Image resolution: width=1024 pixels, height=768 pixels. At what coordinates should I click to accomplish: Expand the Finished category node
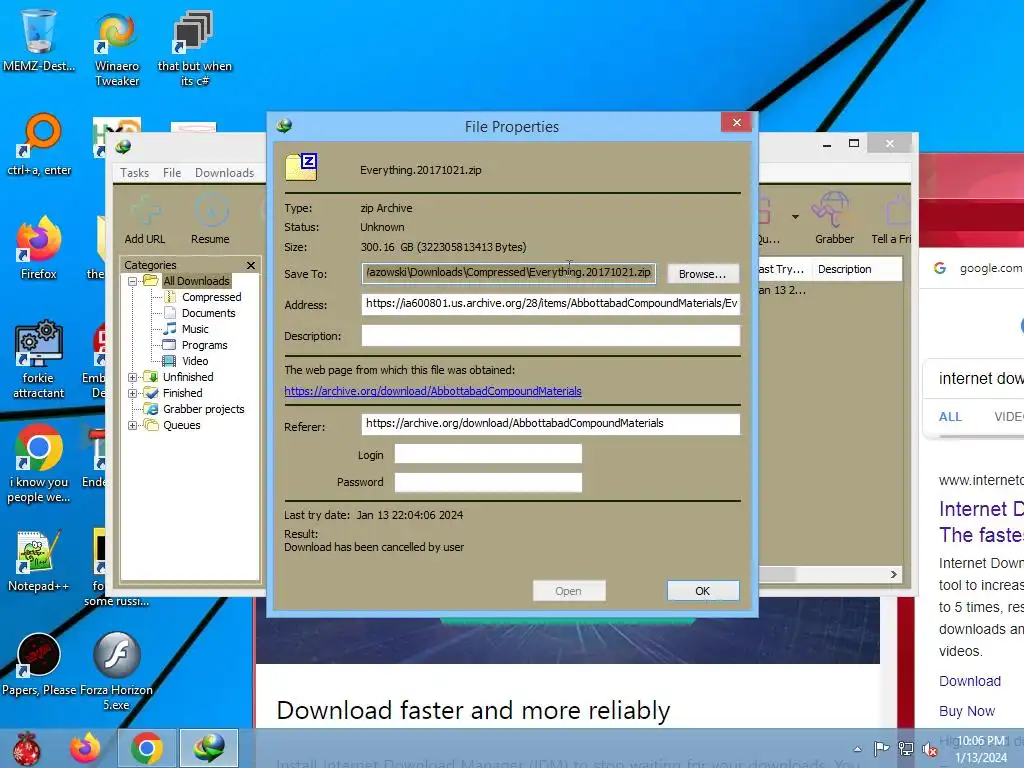pos(133,393)
